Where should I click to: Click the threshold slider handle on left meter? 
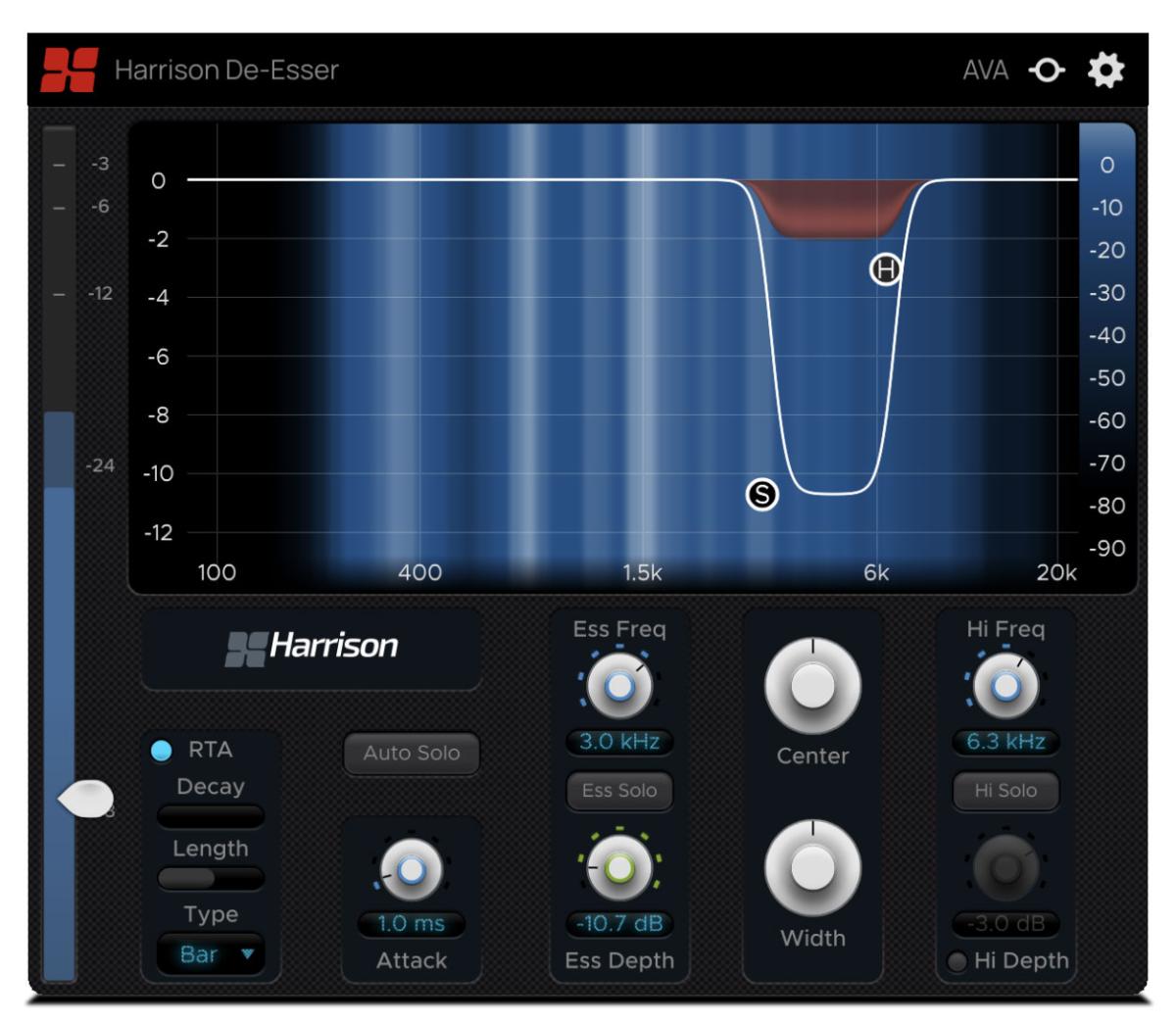85,799
